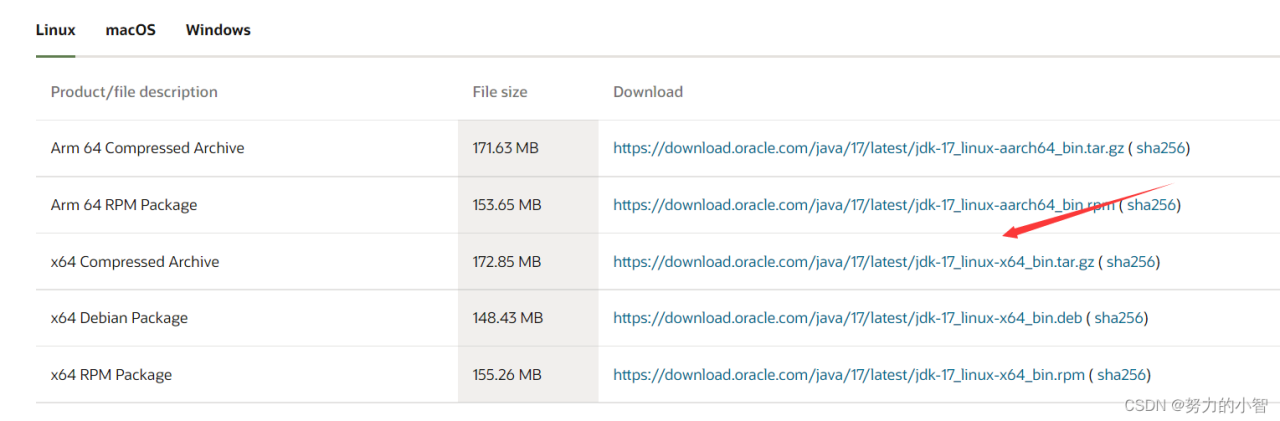Screen dimensions: 1280x421
Task: Download the linux-x64 deb package link
Action: point(847,318)
